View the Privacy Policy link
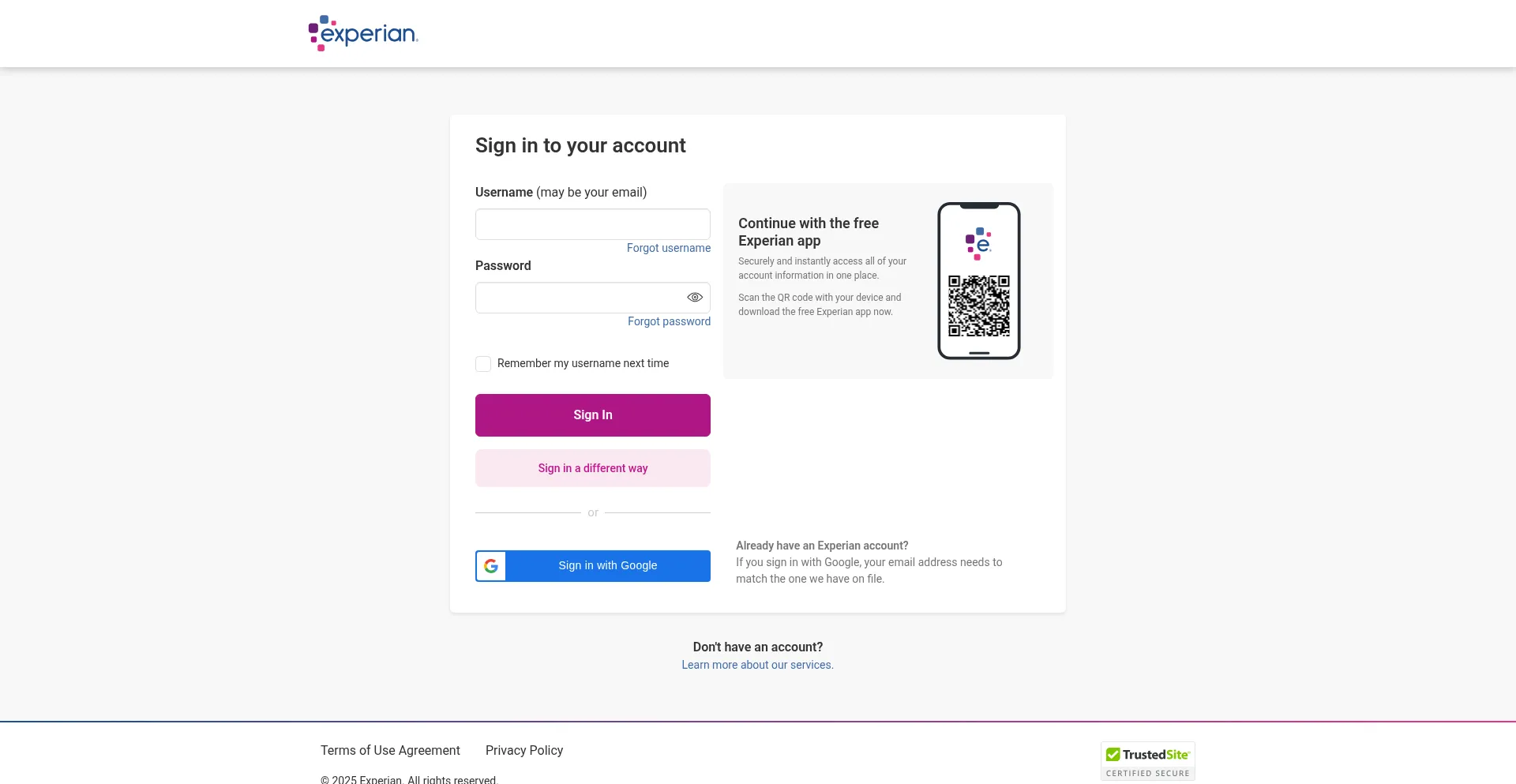1516x784 pixels. (524, 750)
